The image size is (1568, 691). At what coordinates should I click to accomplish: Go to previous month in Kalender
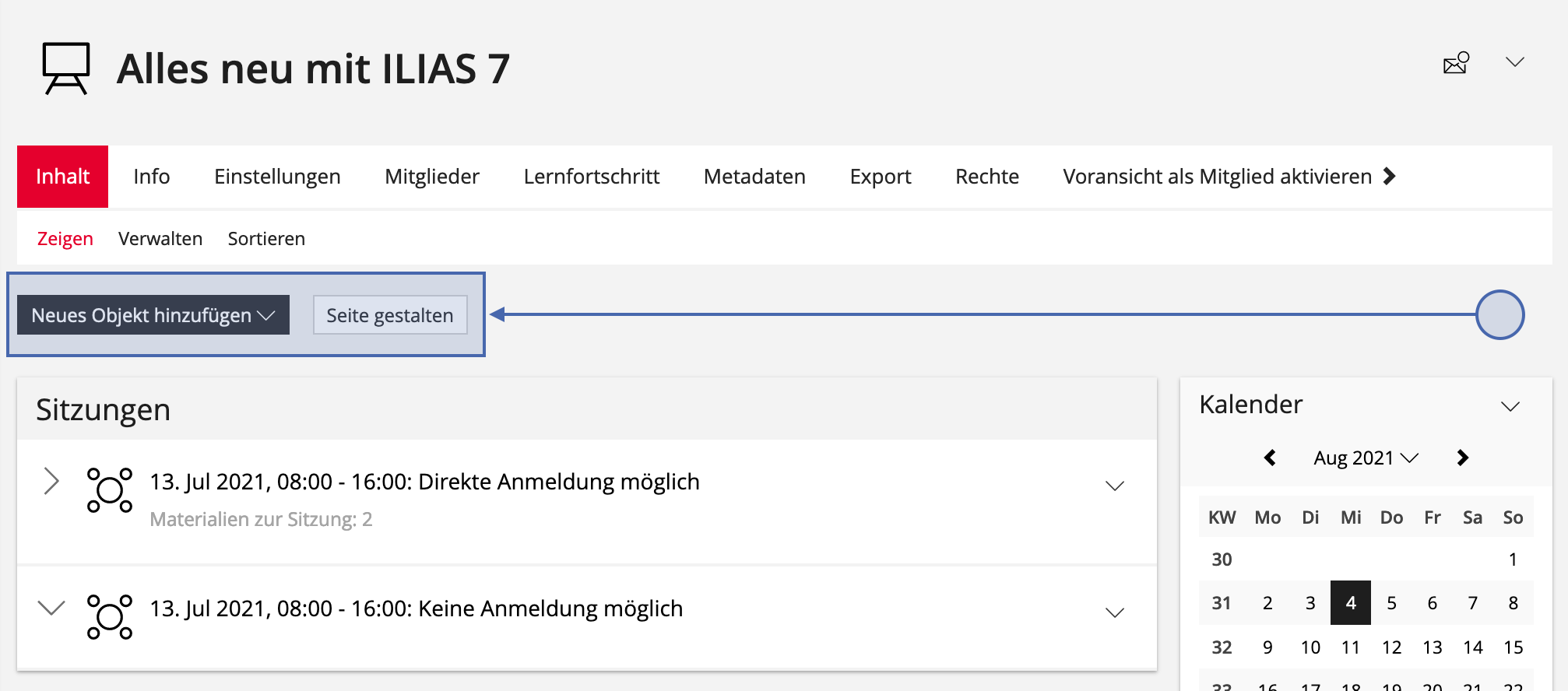(1270, 458)
